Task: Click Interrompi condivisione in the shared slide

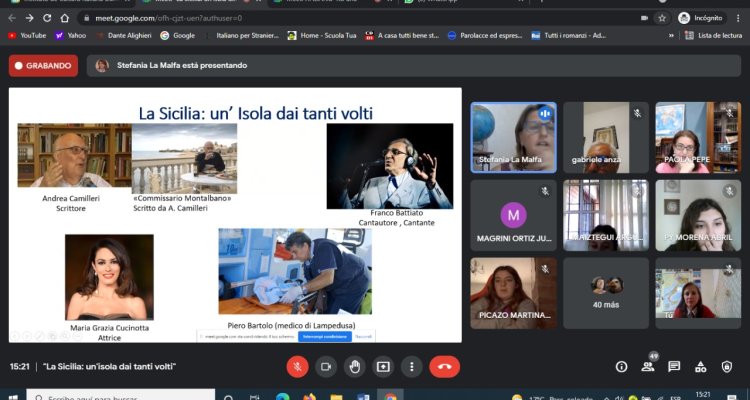Action: pyautogui.click(x=325, y=337)
